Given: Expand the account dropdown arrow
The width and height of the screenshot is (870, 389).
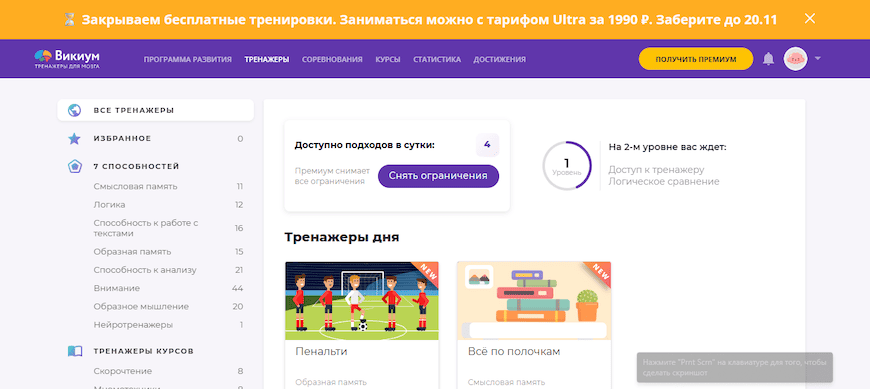Looking at the screenshot, I should pos(817,59).
